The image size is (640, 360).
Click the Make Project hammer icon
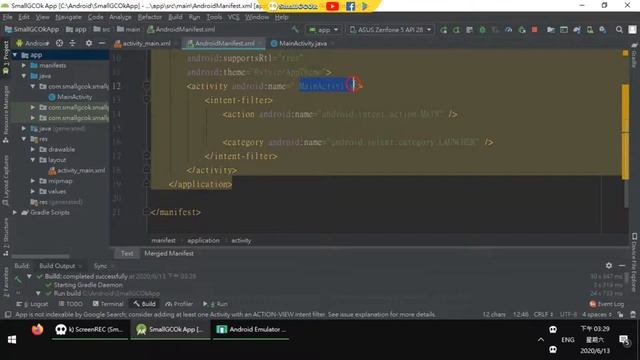pos(295,29)
